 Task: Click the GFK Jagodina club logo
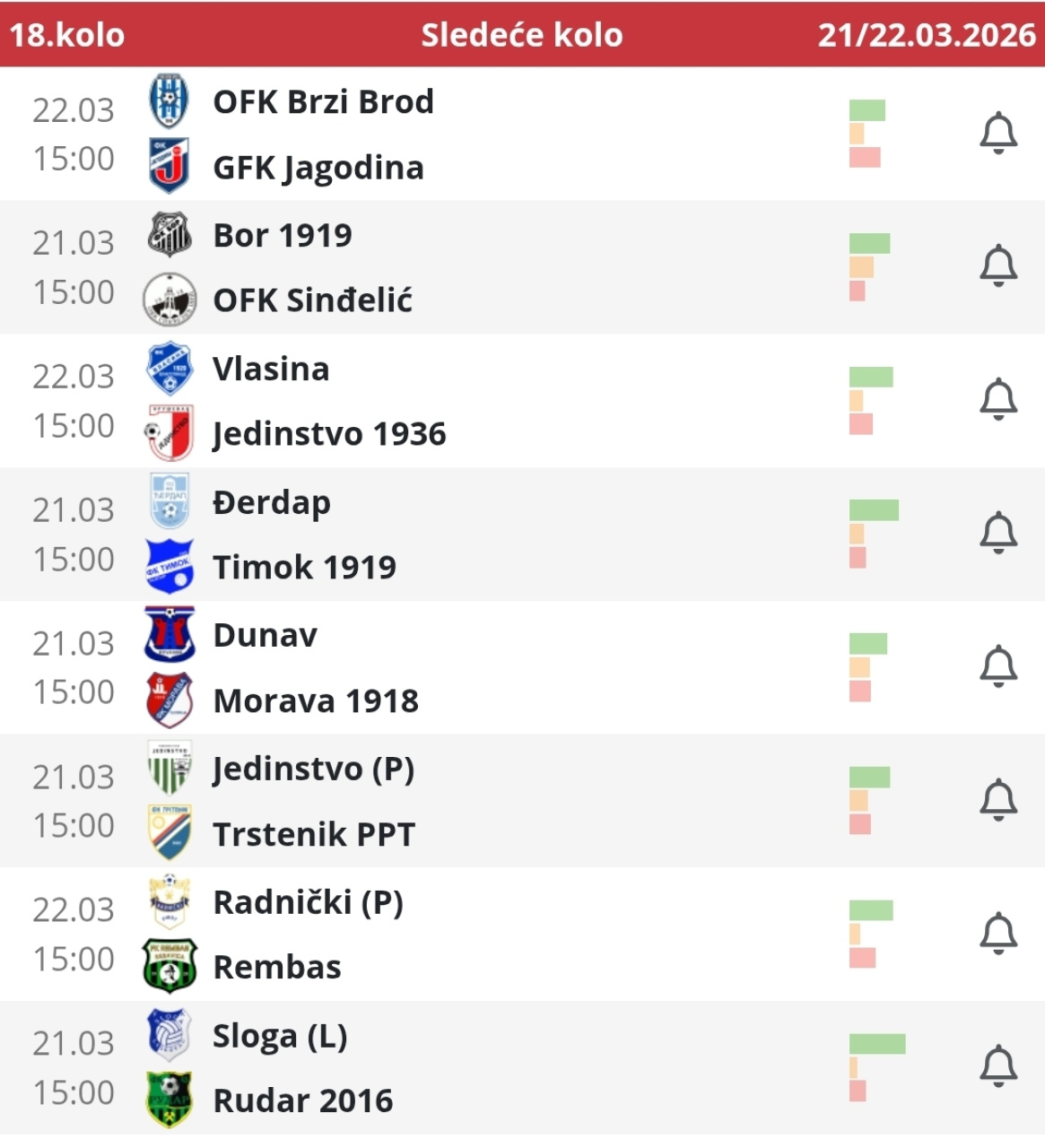point(169,166)
